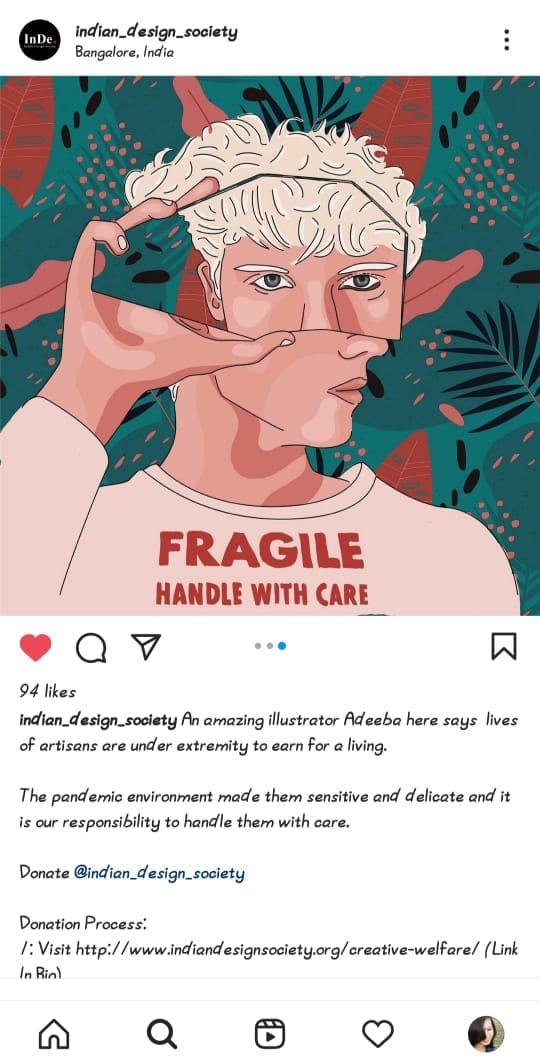Tap bold indian_design_society name in caption
540x1062 pixels.
[x=99, y=721]
